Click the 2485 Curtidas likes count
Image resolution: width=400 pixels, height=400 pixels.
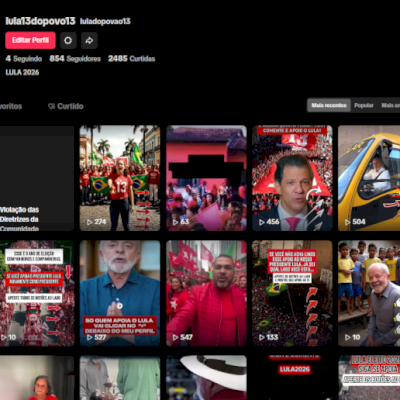point(131,59)
